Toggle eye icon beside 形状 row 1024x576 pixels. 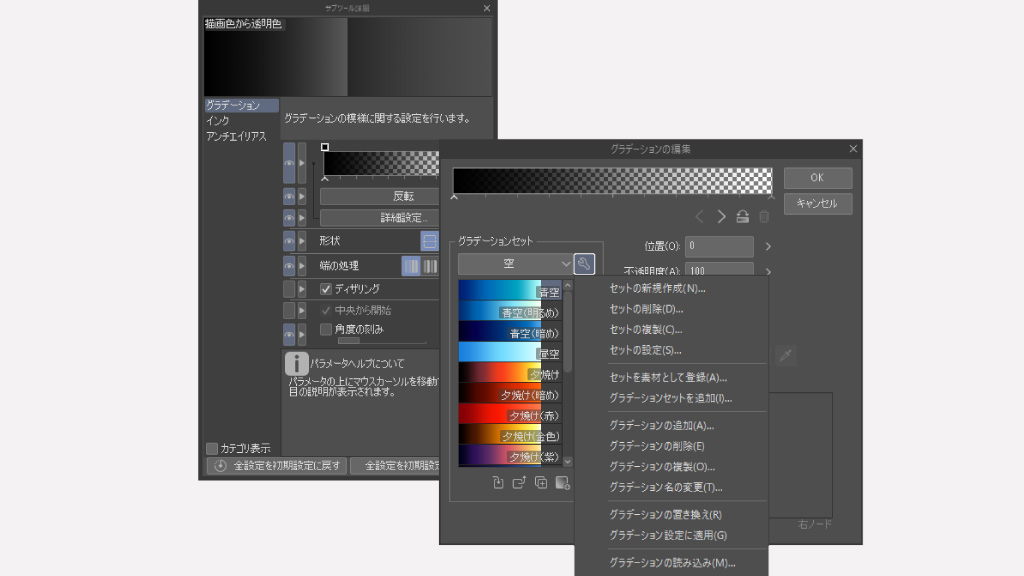coord(289,241)
